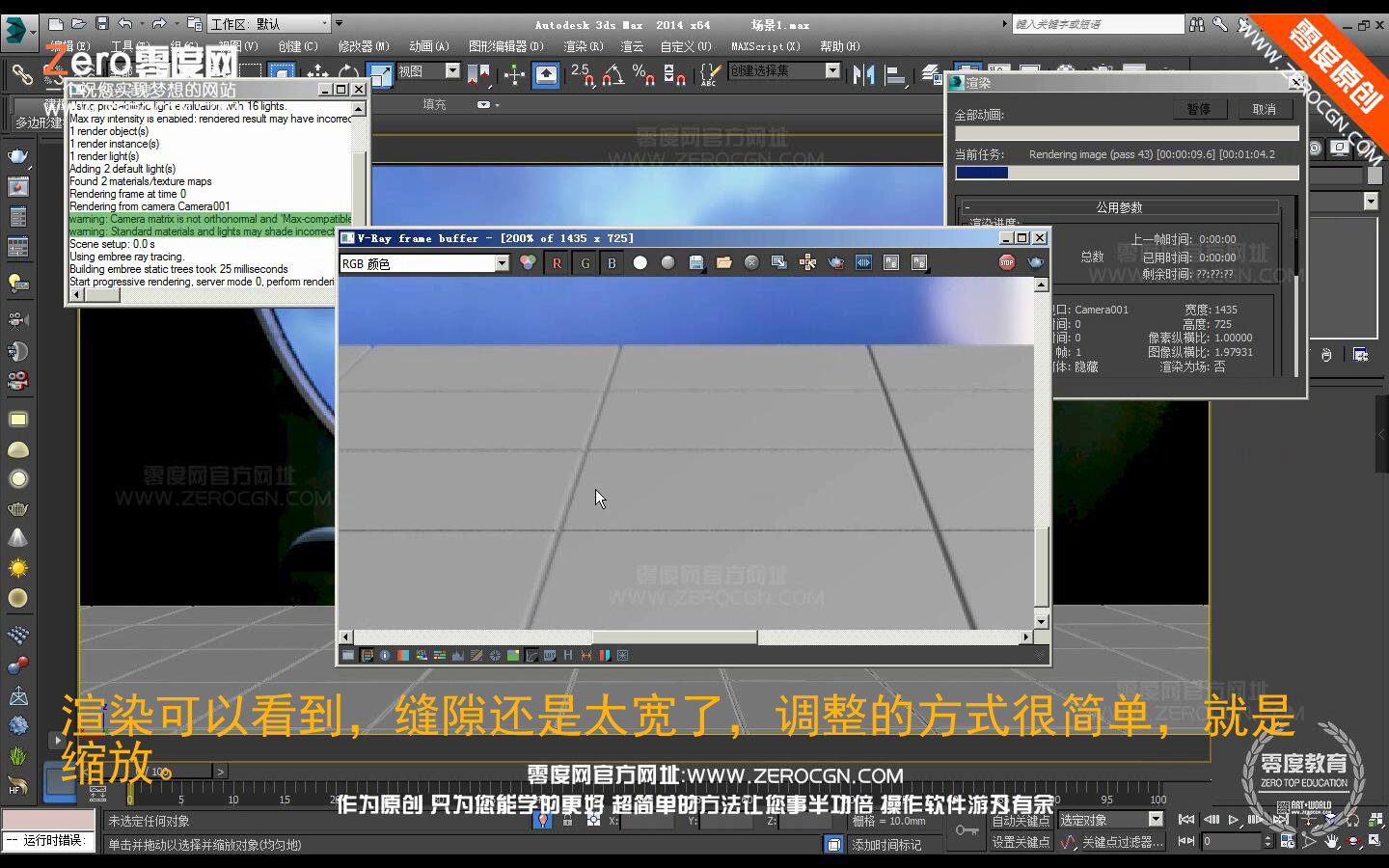Duplicate to Max frame buffer icon
The image size is (1389, 868).
click(x=779, y=262)
